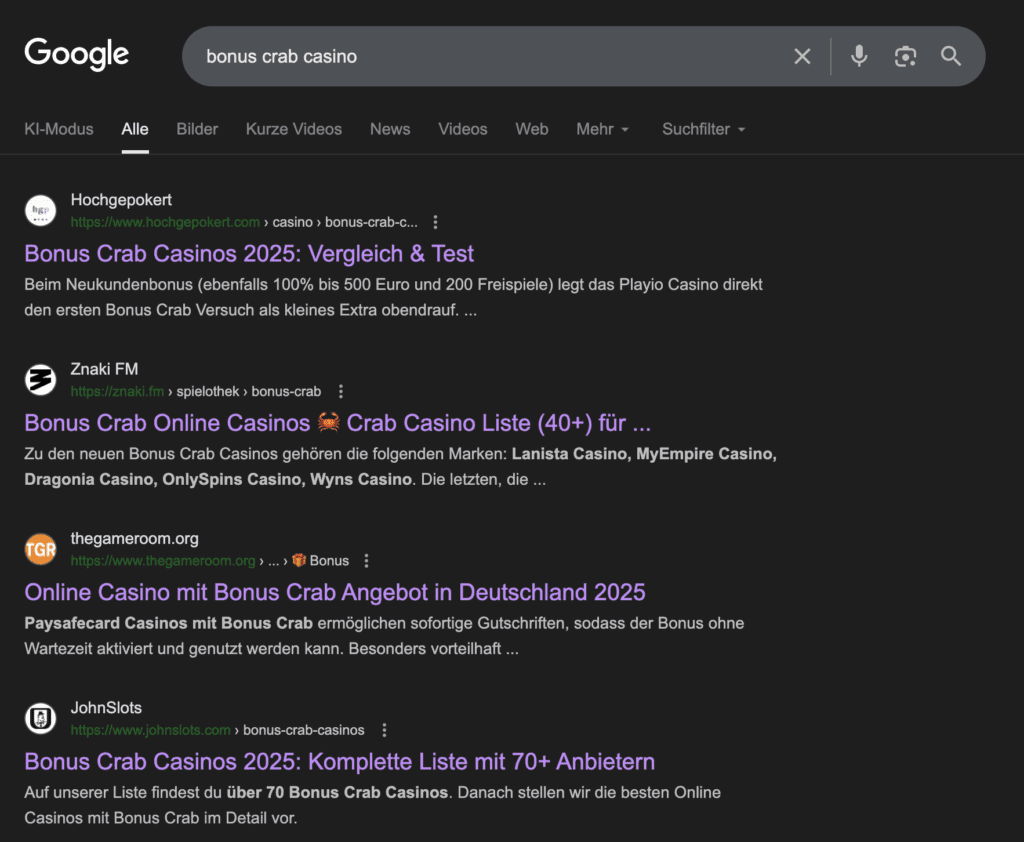Image resolution: width=1024 pixels, height=842 pixels.
Task: Open Kurze Videos tab
Action: 294,129
